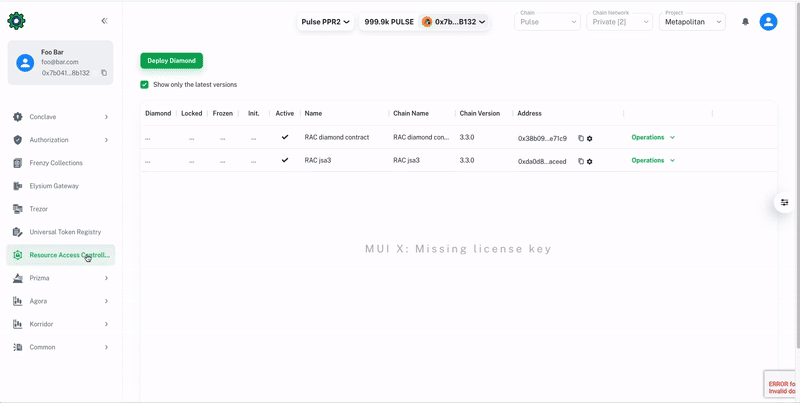The width and height of the screenshot is (800, 403).
Task: Copy the RAC diamond contract address
Action: tap(581, 138)
